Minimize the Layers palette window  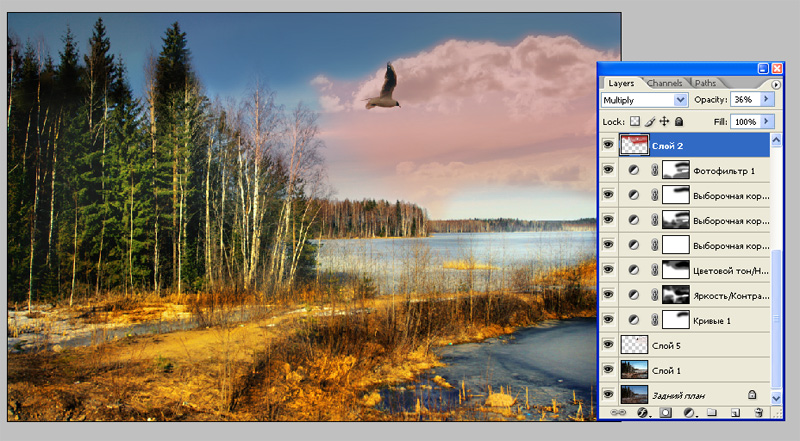763,68
